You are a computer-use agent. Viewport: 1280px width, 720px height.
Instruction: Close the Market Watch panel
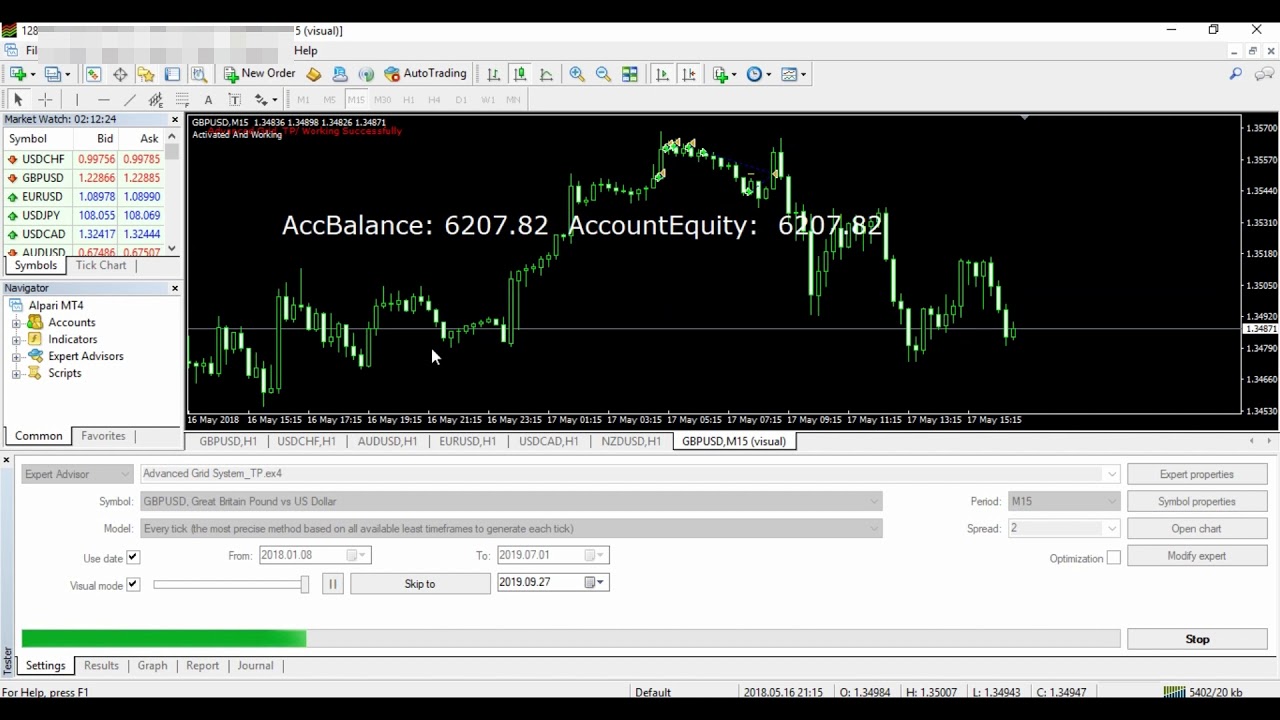coord(175,119)
